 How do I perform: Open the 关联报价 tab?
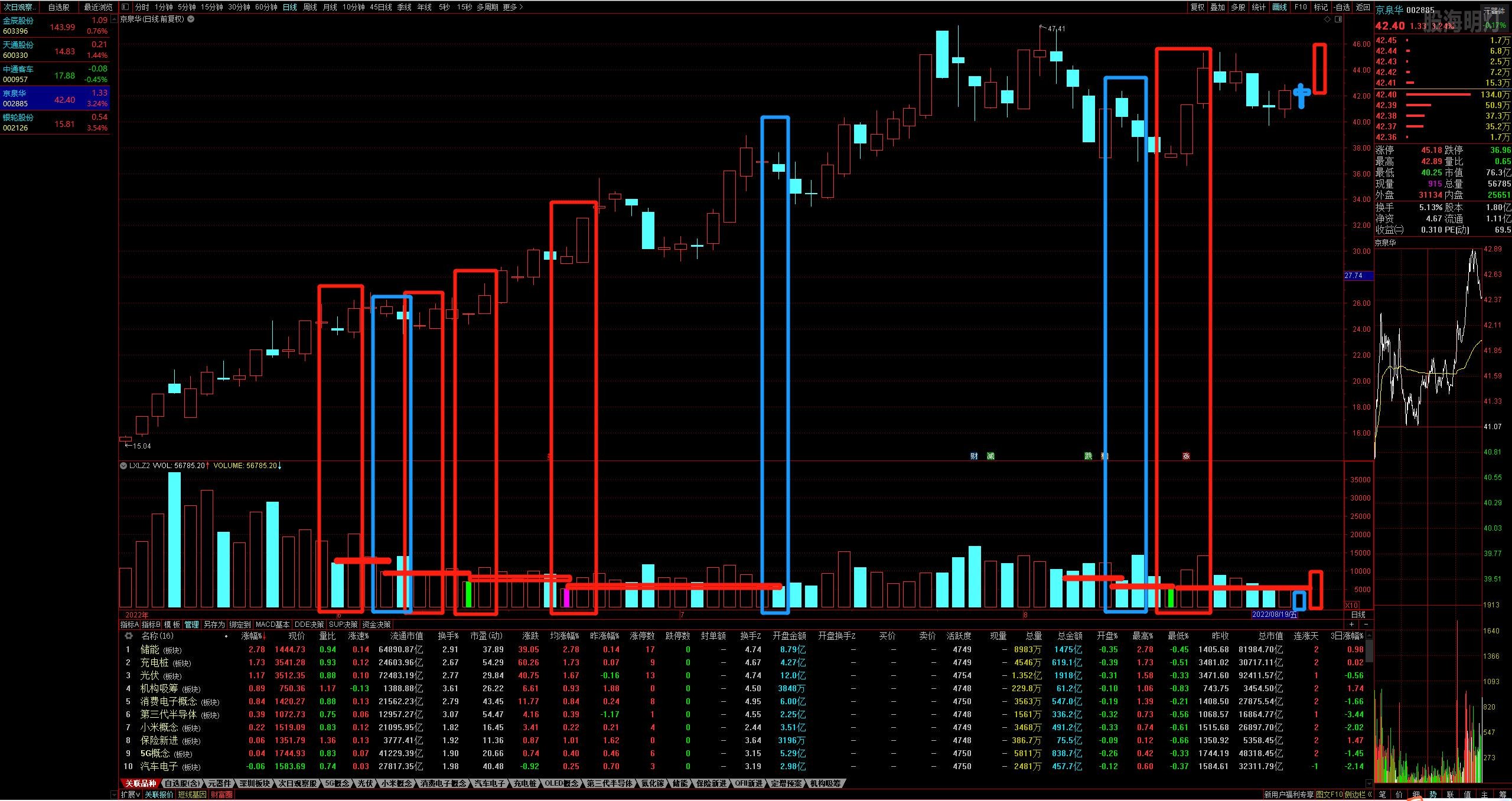(159, 795)
